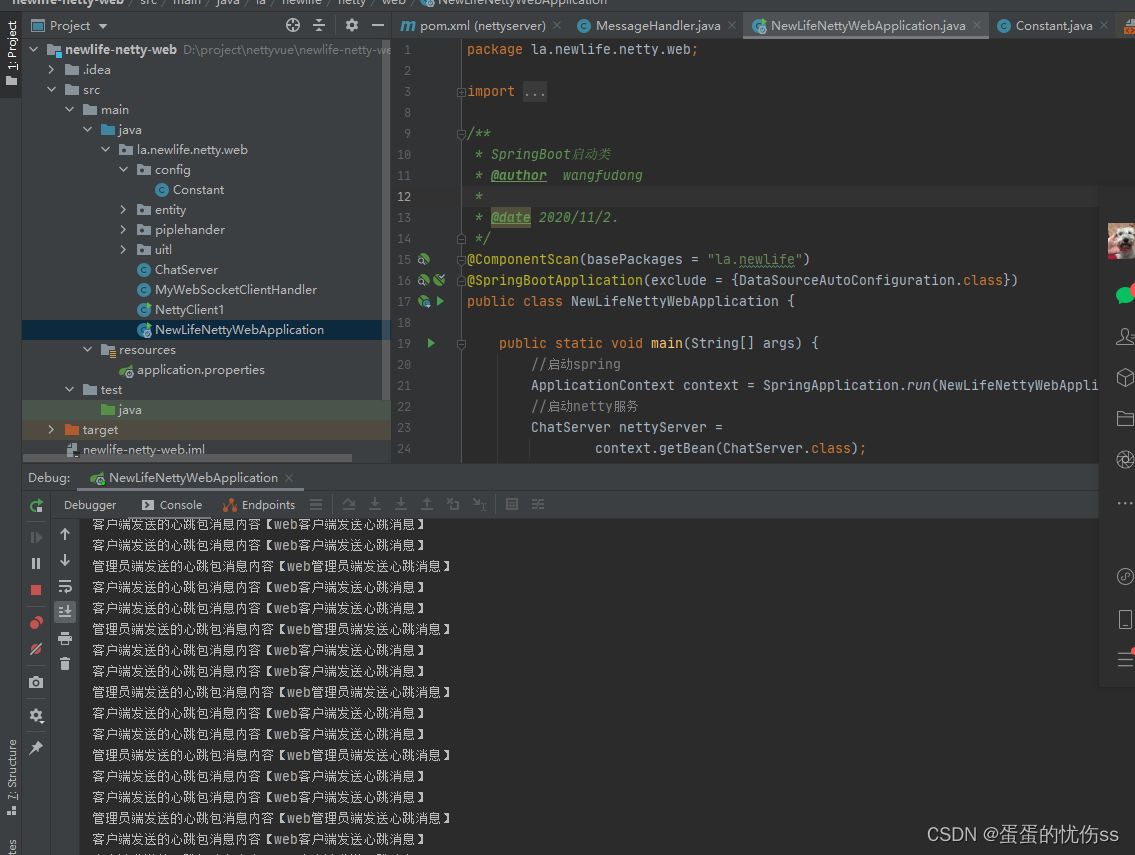Click the up arrow in console gutter
Screen dimensions: 1135x855
coord(65,534)
